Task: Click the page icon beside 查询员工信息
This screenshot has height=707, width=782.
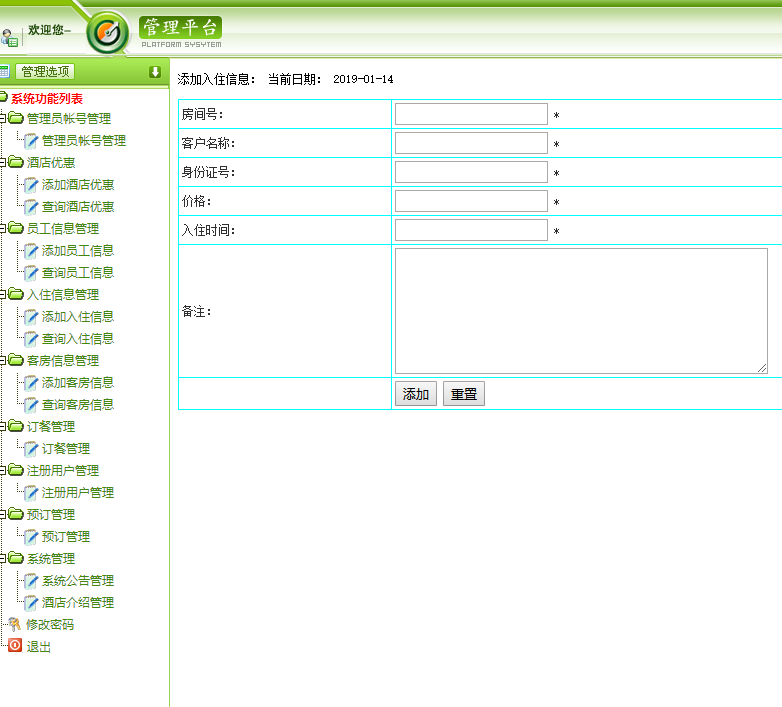Action: (x=31, y=273)
